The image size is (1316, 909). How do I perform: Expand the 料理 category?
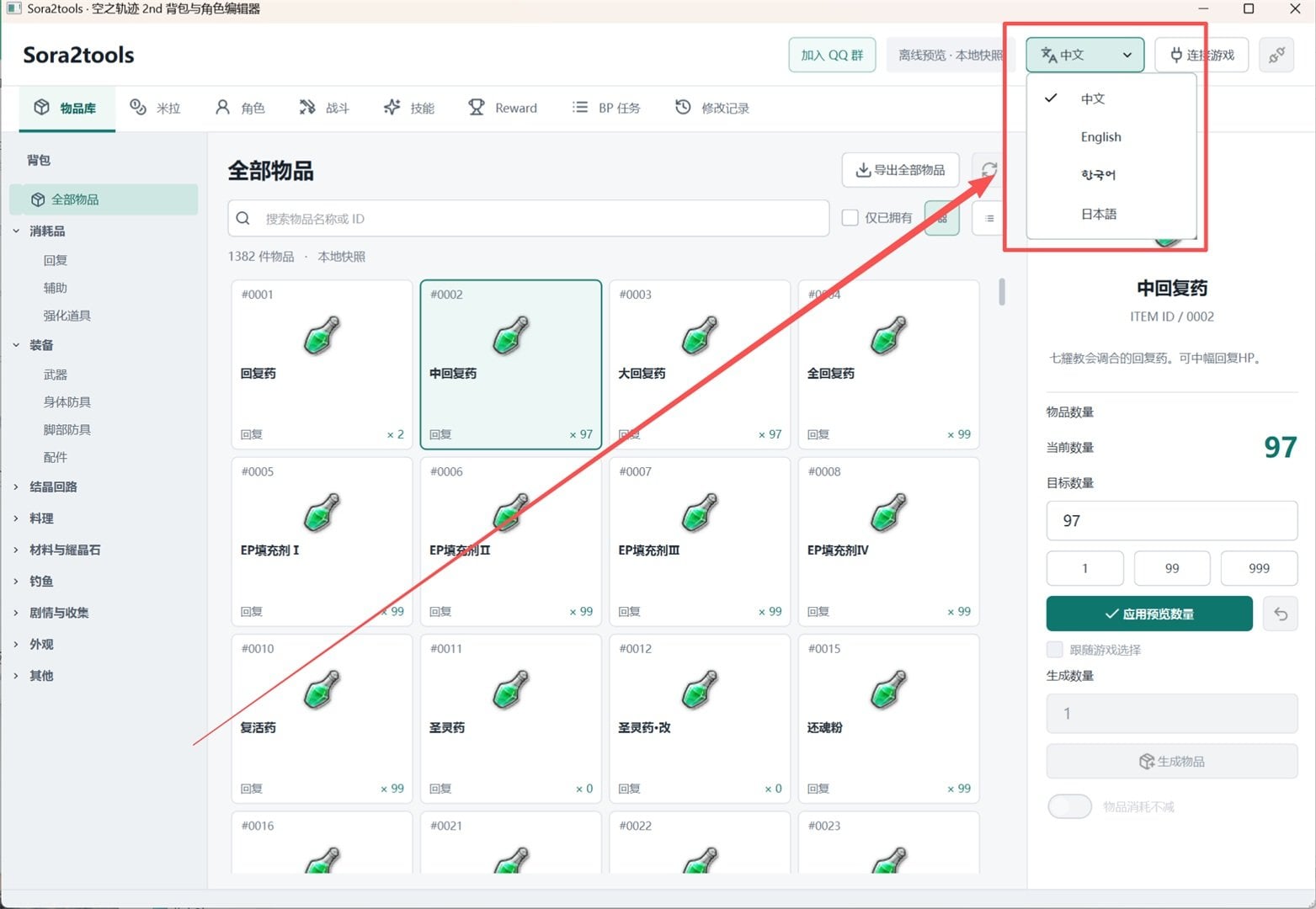click(16, 518)
